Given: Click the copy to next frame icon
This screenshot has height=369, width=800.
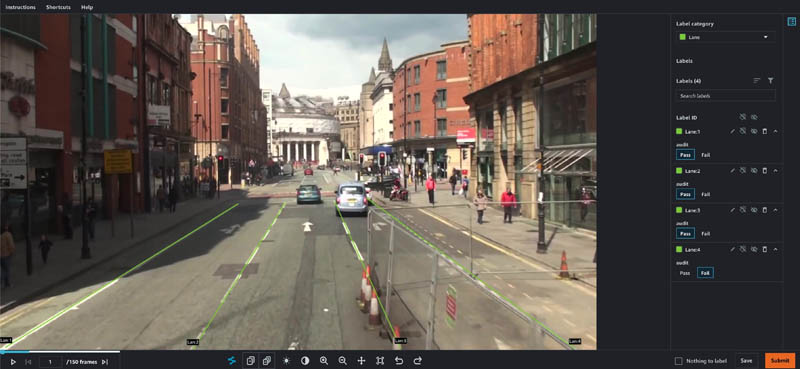Looking at the screenshot, I should click(251, 361).
